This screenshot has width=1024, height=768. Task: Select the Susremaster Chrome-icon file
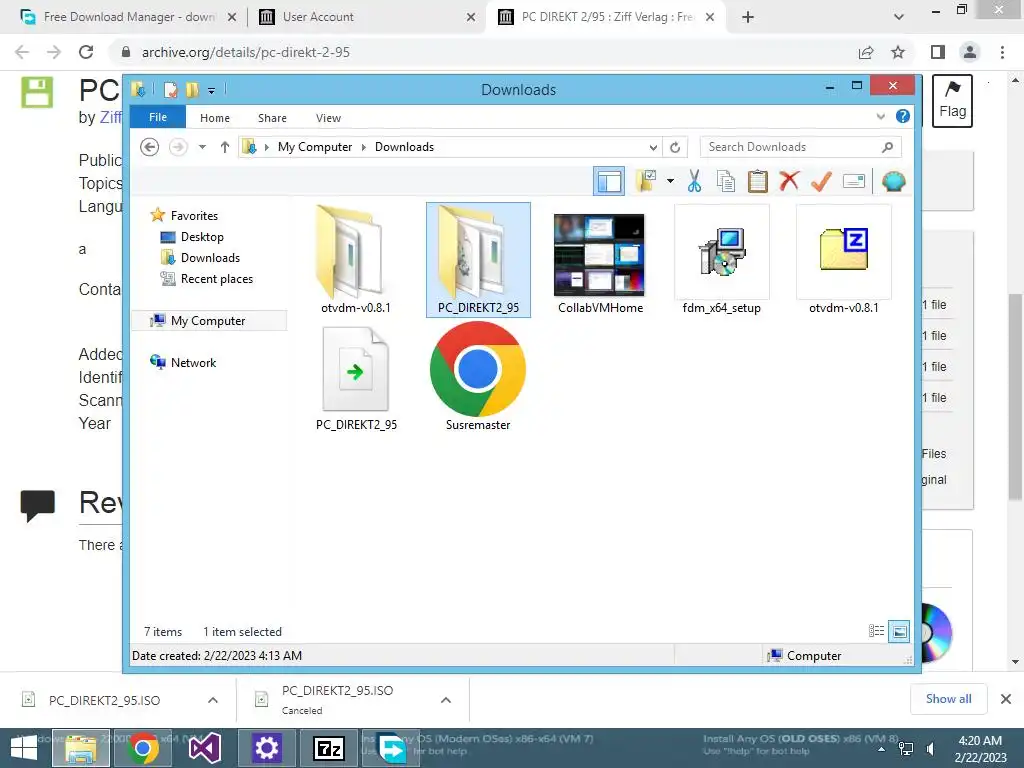pos(478,377)
